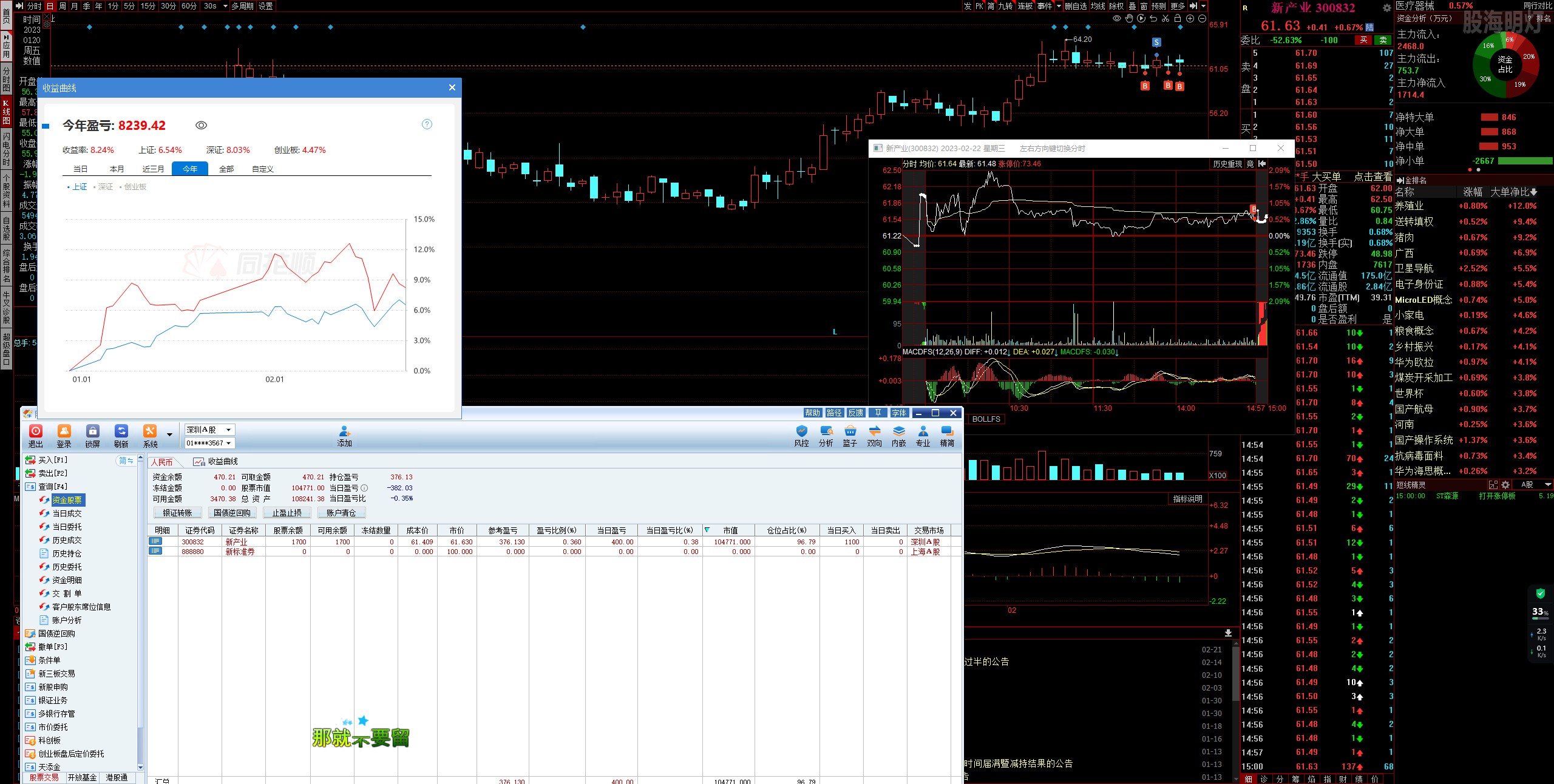
Task: Click the 锁屏 lock screen icon
Action: [93, 436]
